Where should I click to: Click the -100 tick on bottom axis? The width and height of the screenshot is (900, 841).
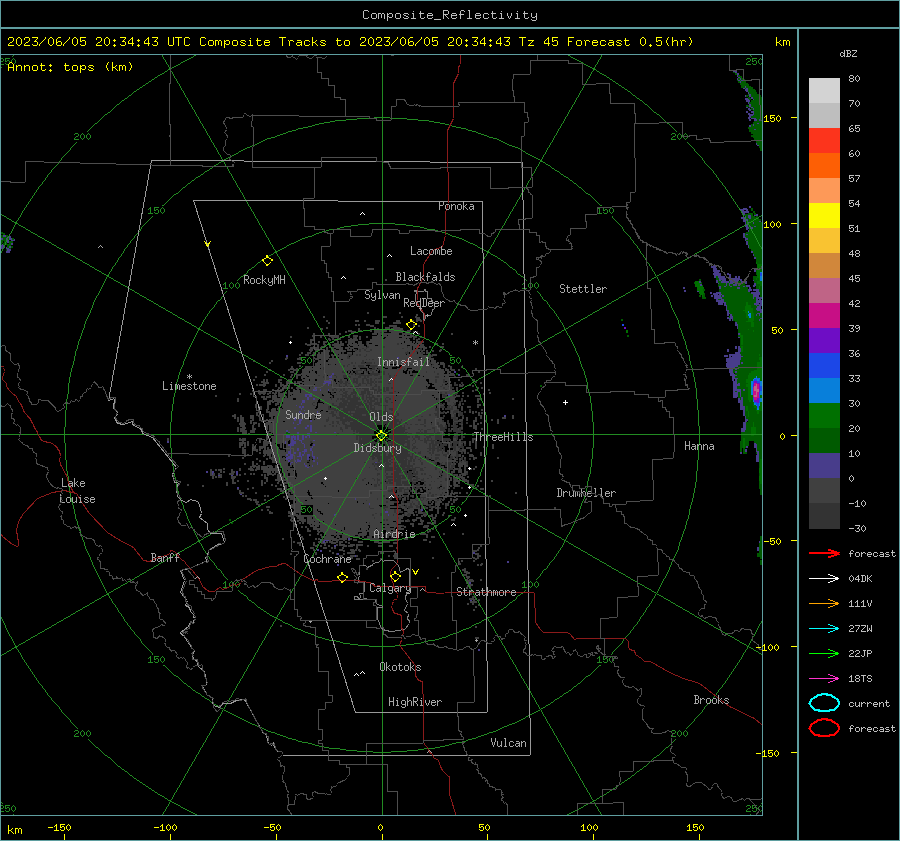(165, 828)
